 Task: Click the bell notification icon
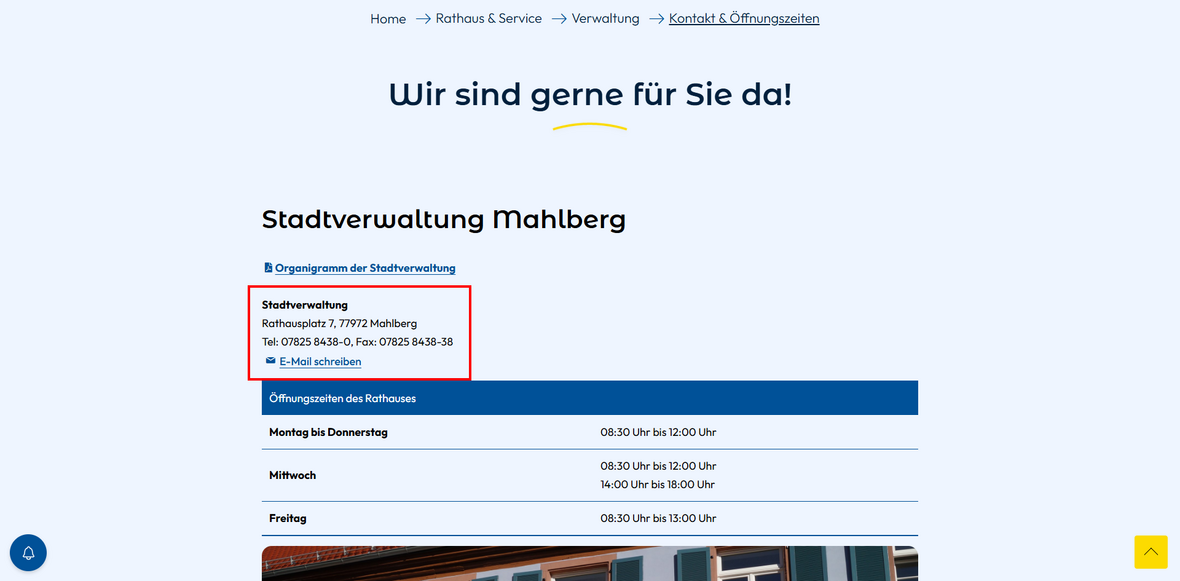pos(28,553)
